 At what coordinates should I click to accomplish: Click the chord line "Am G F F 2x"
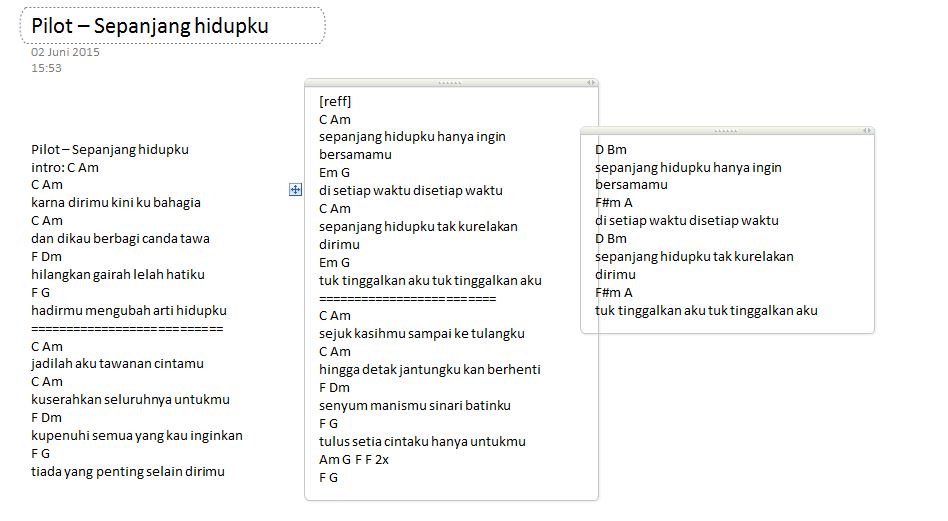(354, 459)
